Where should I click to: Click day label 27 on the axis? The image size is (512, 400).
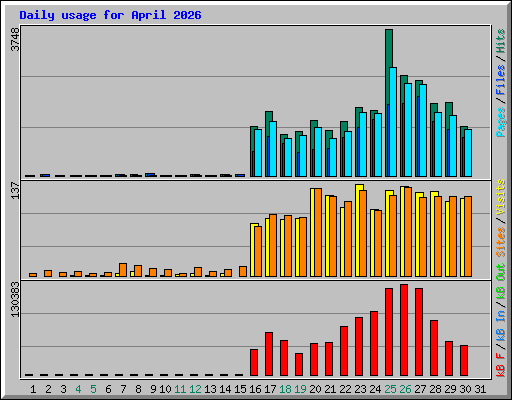[420, 389]
